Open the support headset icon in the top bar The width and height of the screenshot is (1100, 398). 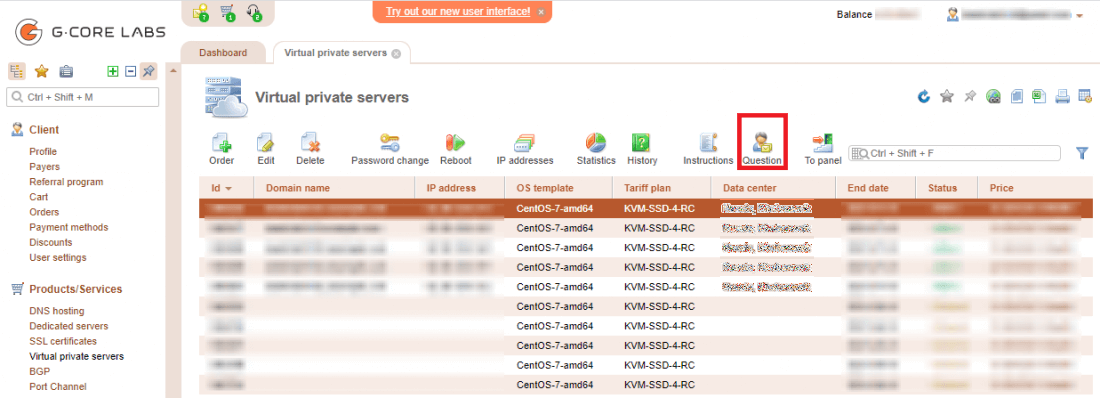pos(254,13)
